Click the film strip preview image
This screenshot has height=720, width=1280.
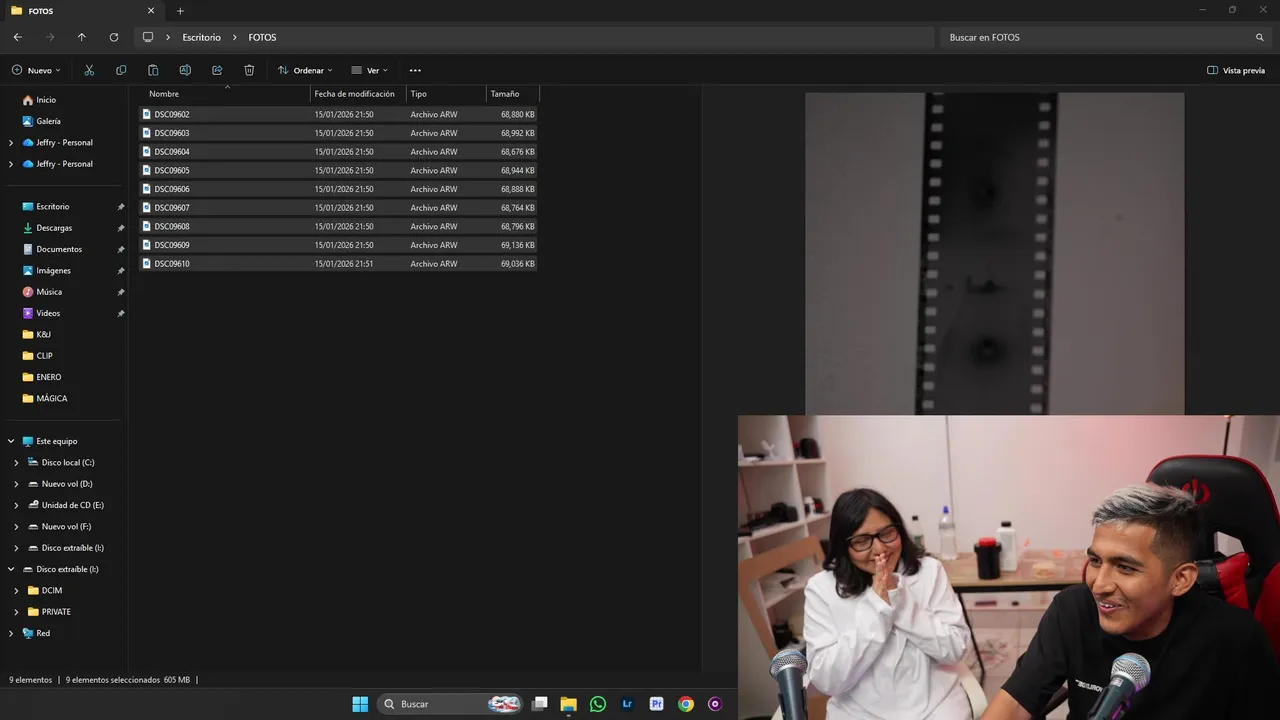point(994,254)
